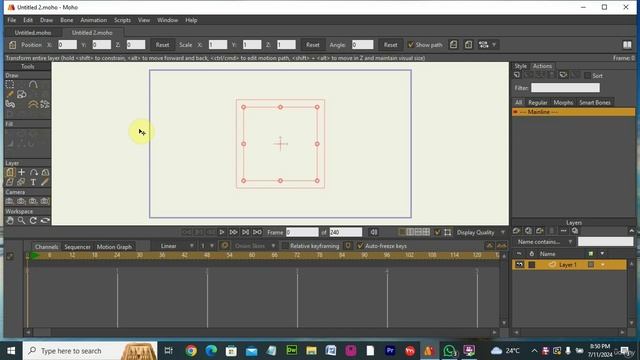640x360 pixels.
Task: Open the layer header column dropdown arrow
Action: (602, 254)
